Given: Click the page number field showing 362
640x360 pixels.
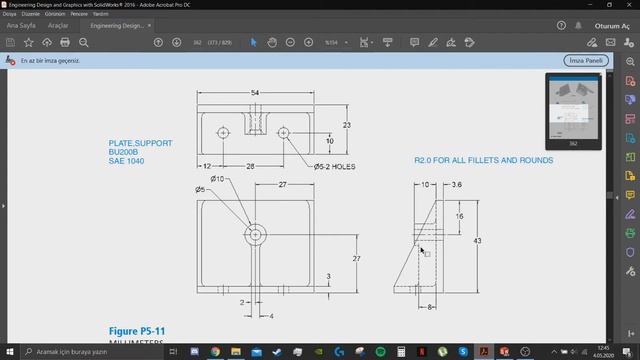Looking at the screenshot, I should 197,42.
